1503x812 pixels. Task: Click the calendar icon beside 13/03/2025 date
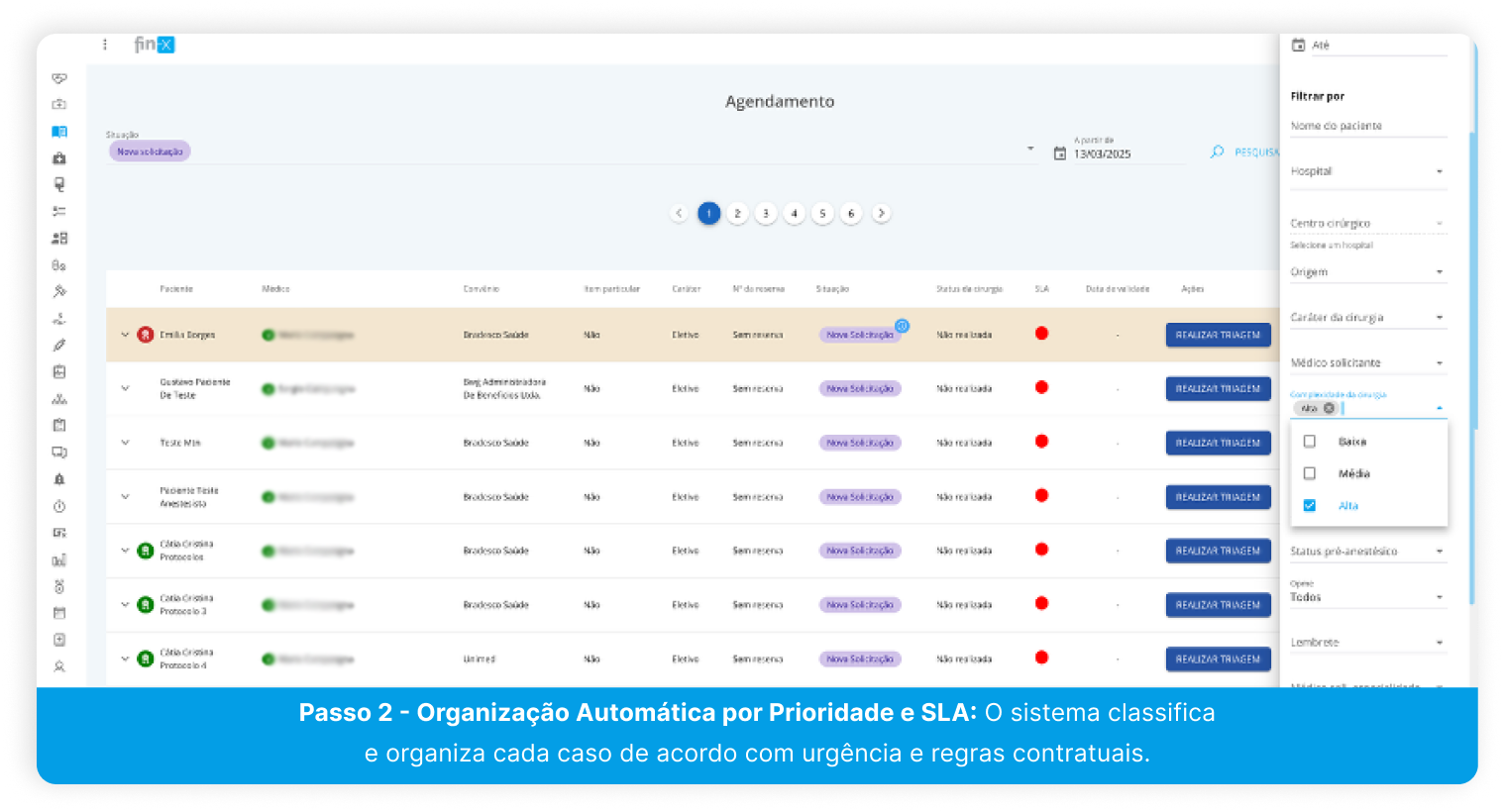tap(1060, 153)
